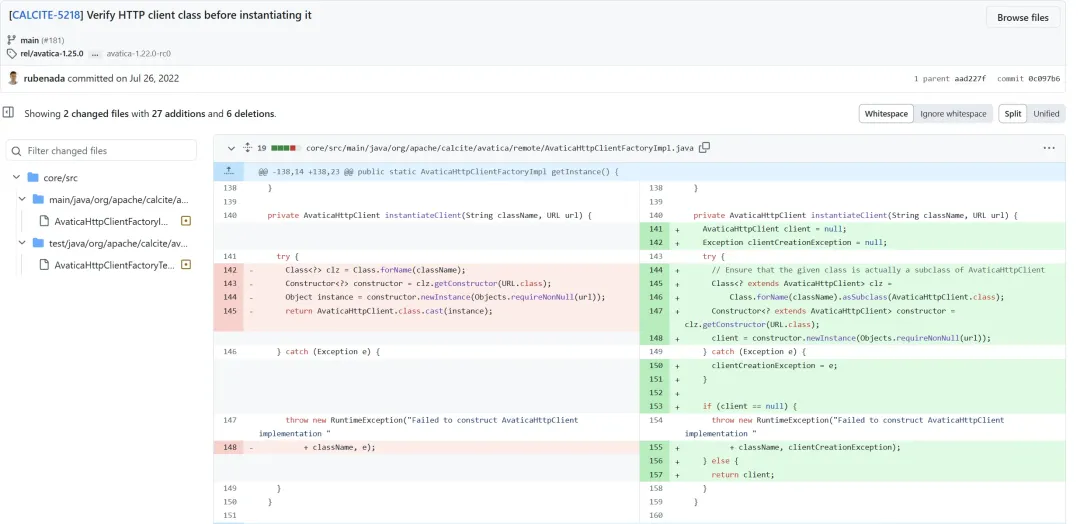
Task: Focus the Filter changed files field
Action: (x=101, y=151)
